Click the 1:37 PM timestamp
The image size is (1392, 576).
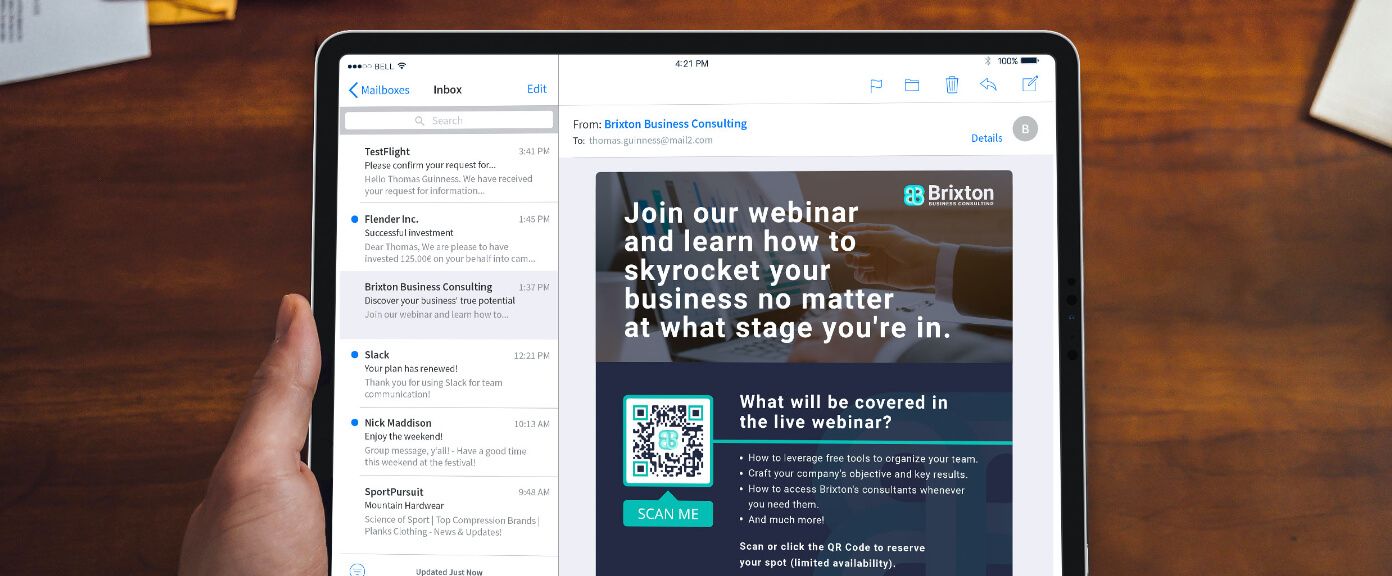(x=534, y=288)
